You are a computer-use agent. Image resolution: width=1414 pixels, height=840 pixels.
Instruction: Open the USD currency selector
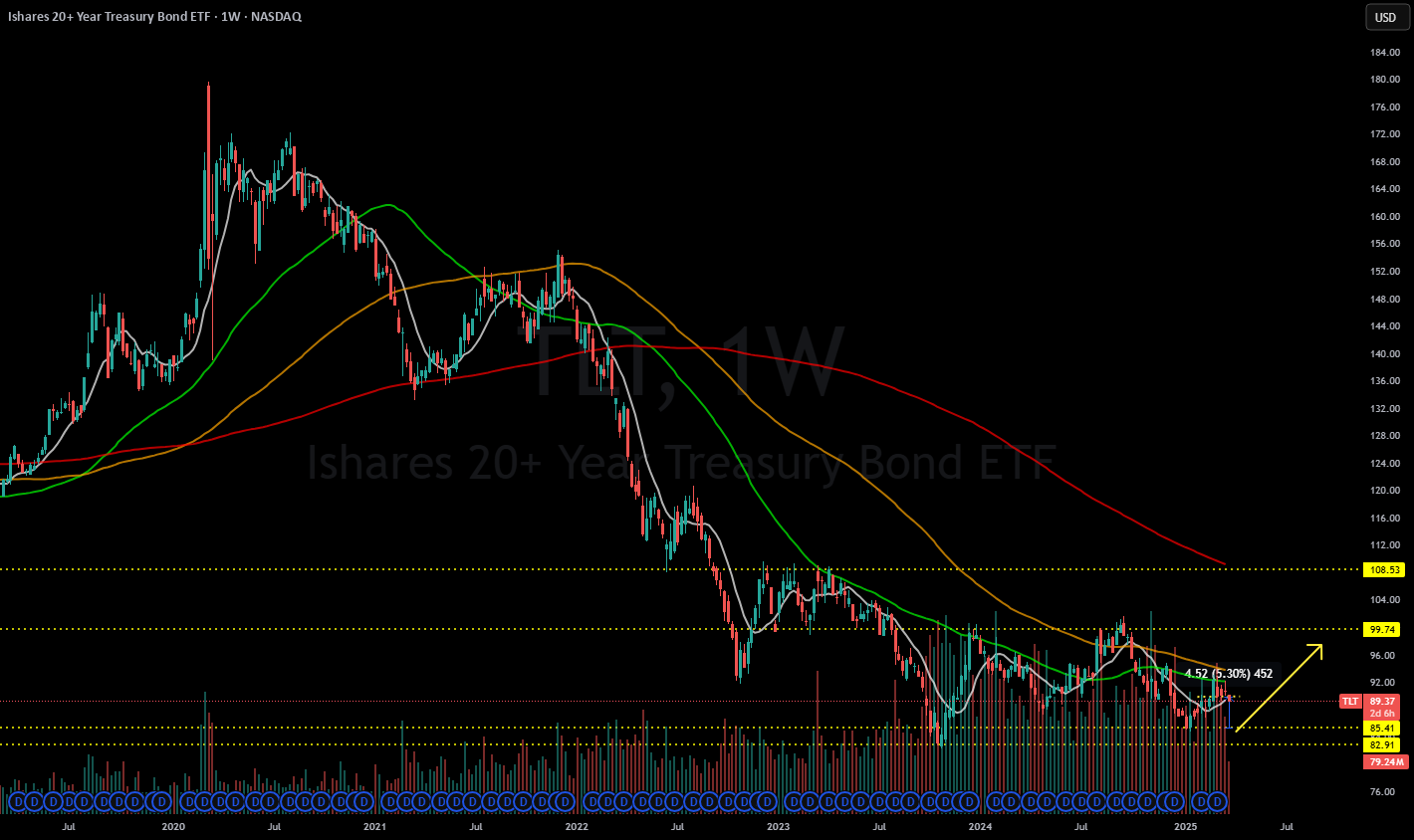pyautogui.click(x=1385, y=17)
